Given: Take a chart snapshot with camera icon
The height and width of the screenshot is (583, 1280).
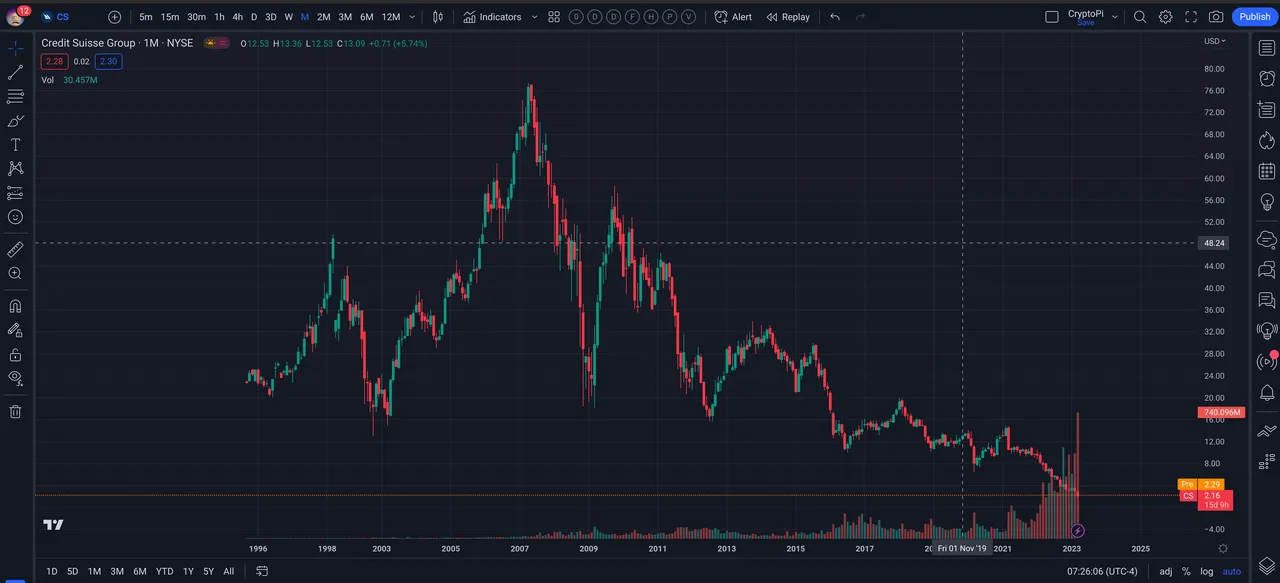Looking at the screenshot, I should [1216, 17].
